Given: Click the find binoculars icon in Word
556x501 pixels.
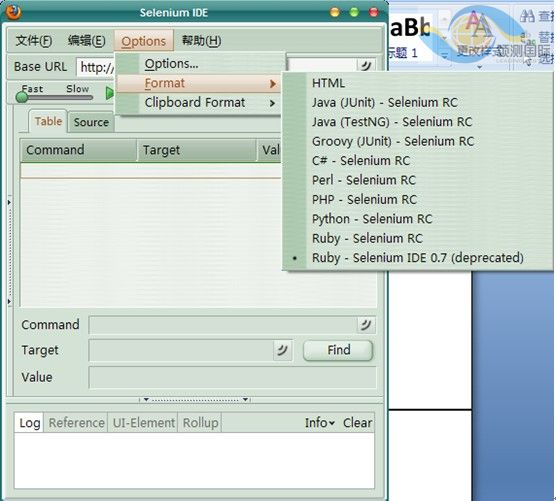Looking at the screenshot, I should pyautogui.click(x=527, y=16).
